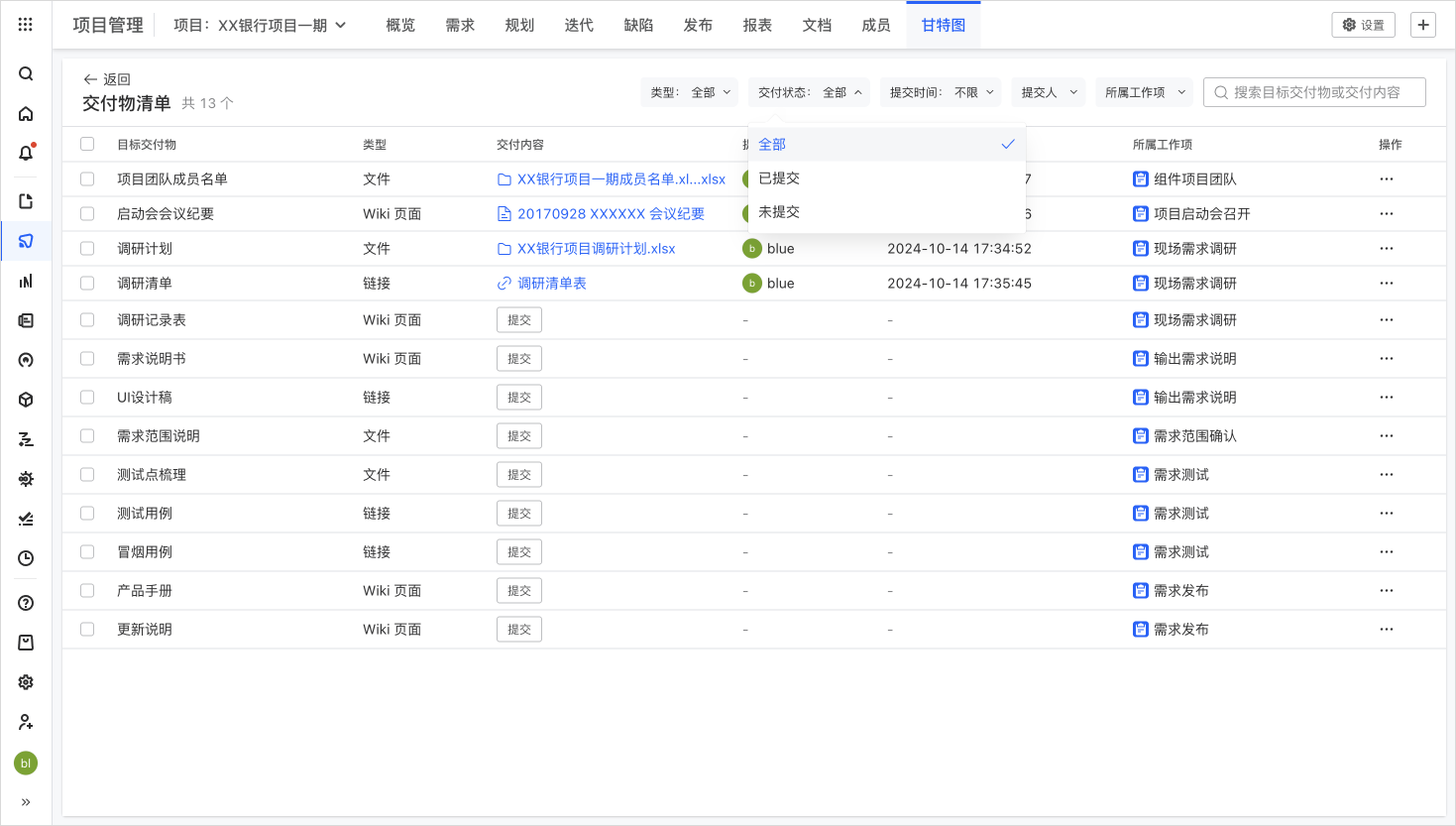Check the 项目团队成员名单 row checkbox
The width and height of the screenshot is (1456, 826).
[x=87, y=179]
